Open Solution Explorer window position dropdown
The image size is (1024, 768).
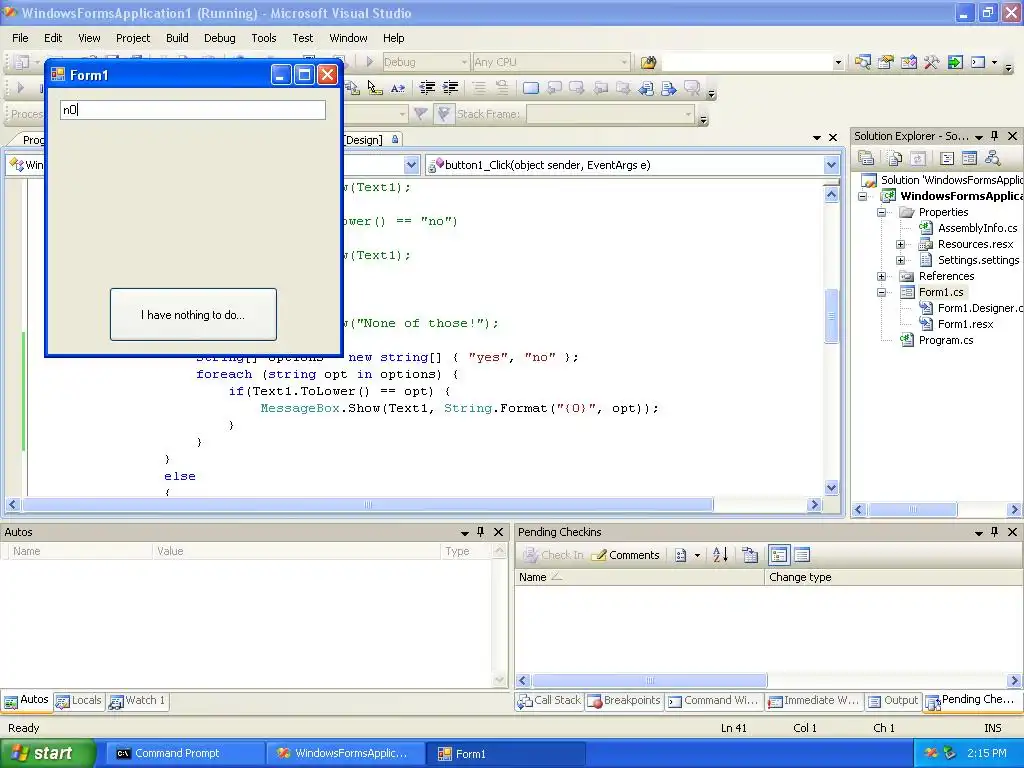(978, 136)
